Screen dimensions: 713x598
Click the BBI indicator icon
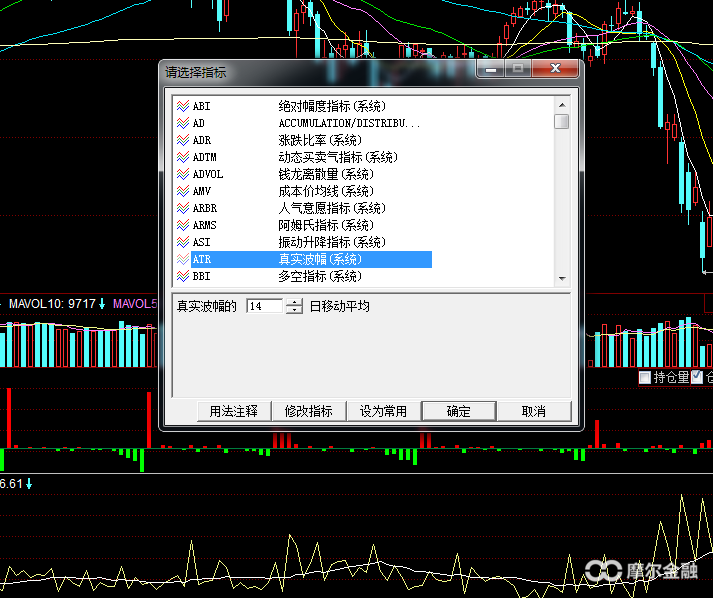pos(183,276)
